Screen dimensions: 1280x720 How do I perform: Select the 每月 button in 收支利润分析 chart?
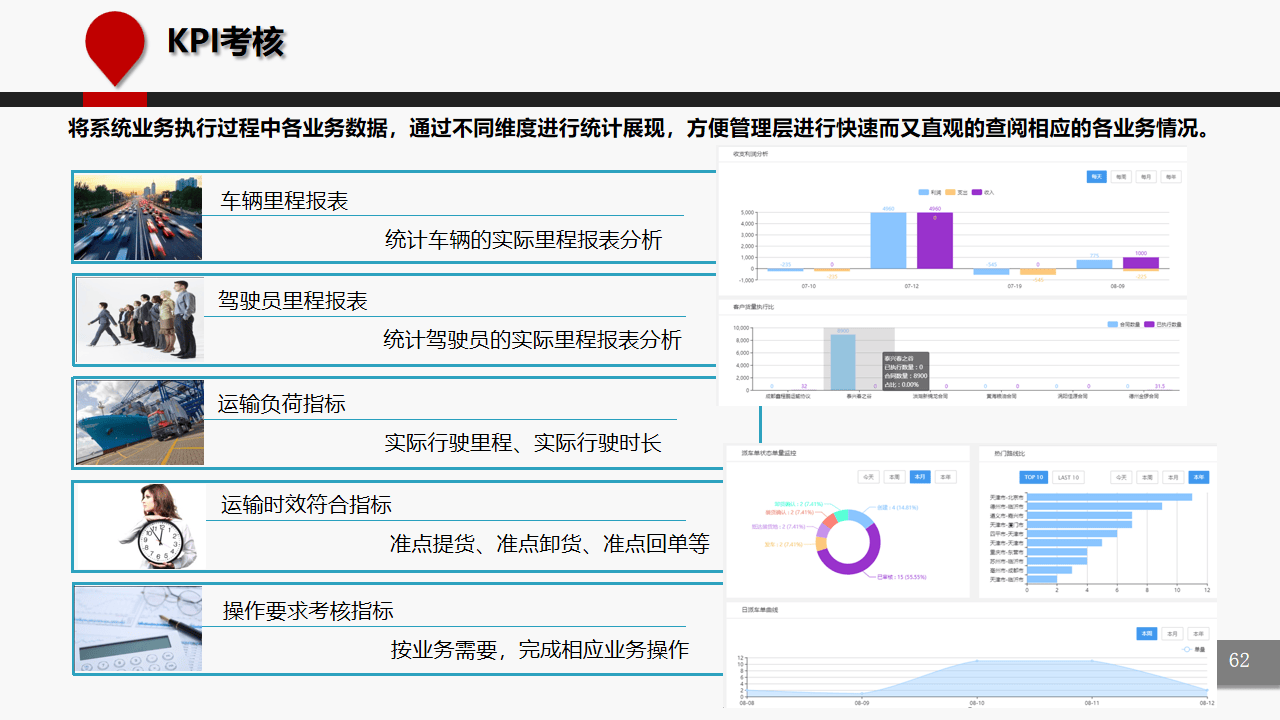pyautogui.click(x=1146, y=176)
